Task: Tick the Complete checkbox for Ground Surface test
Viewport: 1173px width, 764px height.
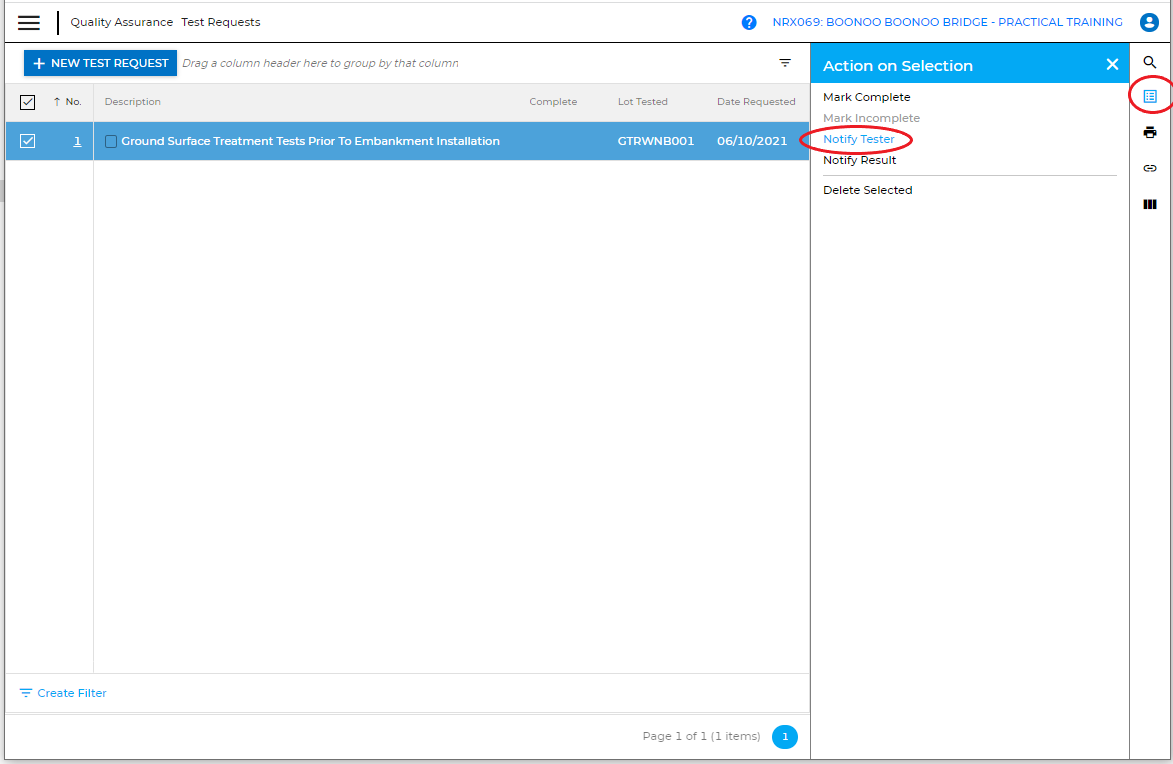Action: [111, 142]
